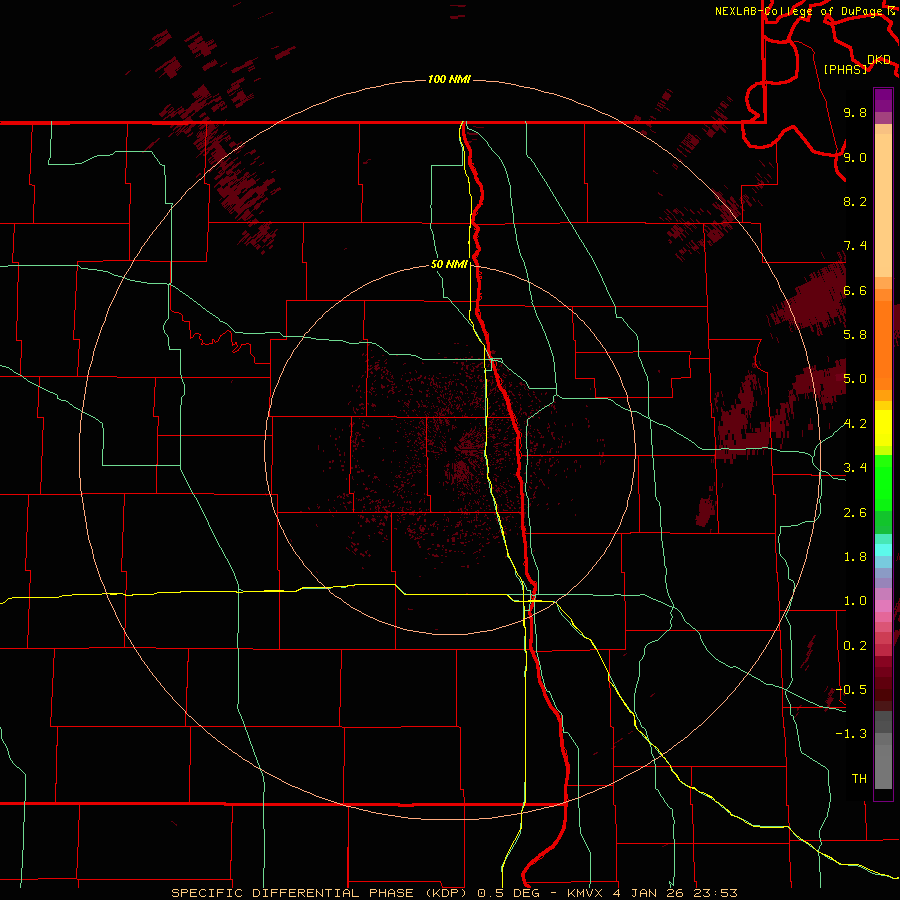Viewport: 900px width, 900px height.
Task: Click the -1.3 value on the color scale
Action: coord(851,734)
